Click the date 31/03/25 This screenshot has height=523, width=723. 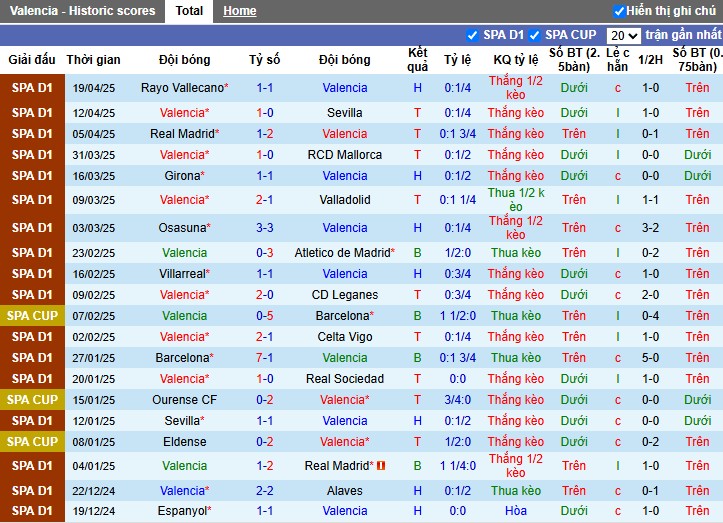click(94, 155)
